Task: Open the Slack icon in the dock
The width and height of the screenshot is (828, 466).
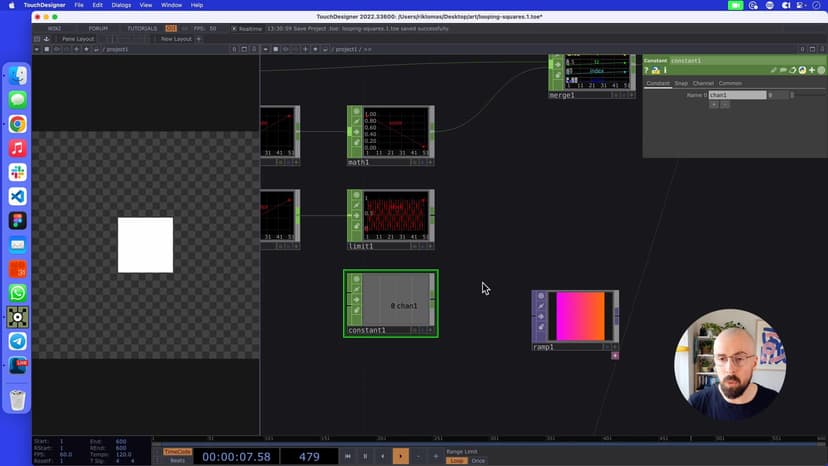Action: (17, 173)
